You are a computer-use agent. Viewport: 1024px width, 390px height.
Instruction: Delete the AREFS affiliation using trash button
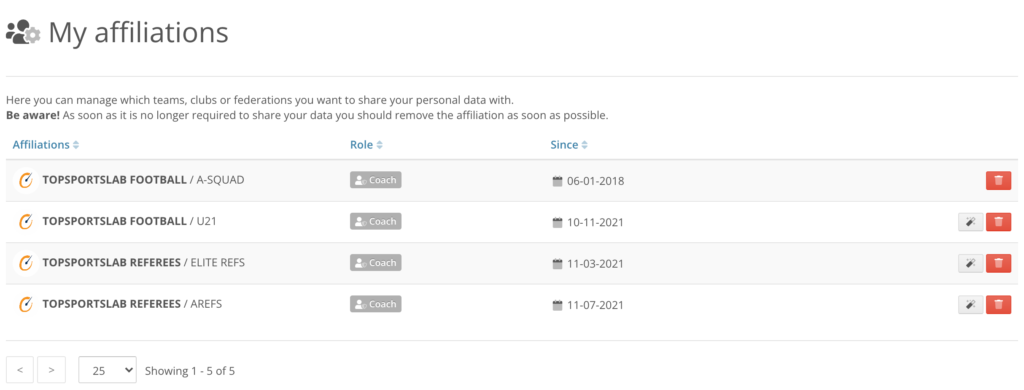coord(998,304)
